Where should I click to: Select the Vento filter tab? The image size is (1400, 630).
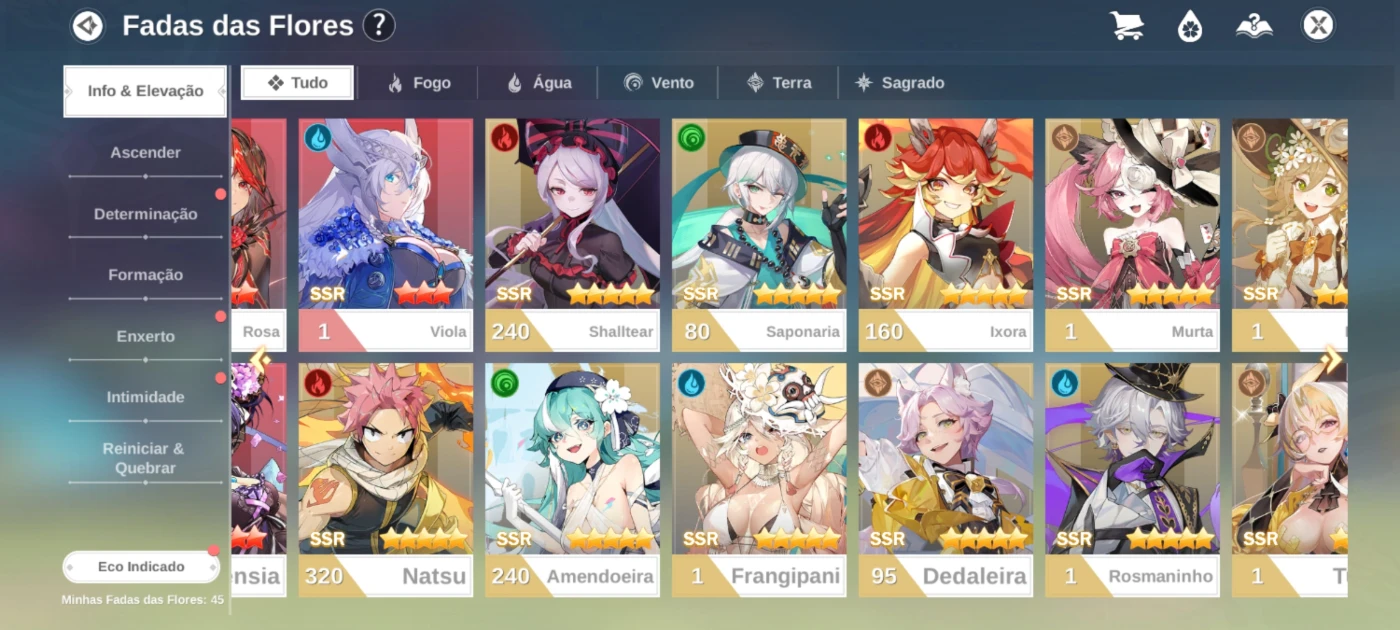click(658, 83)
